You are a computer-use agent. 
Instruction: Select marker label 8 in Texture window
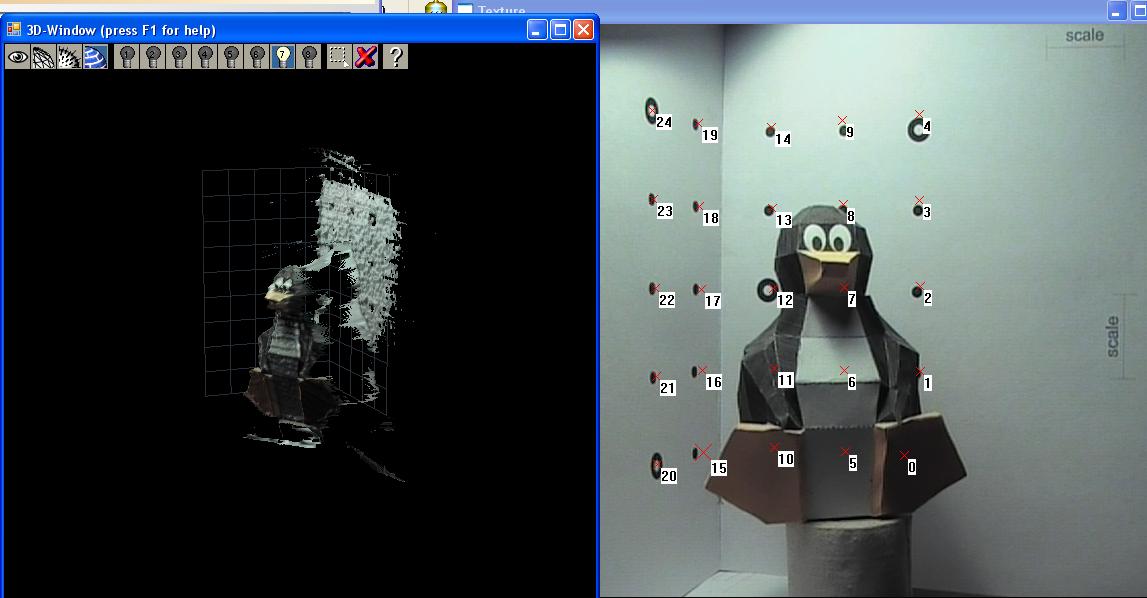coord(851,217)
